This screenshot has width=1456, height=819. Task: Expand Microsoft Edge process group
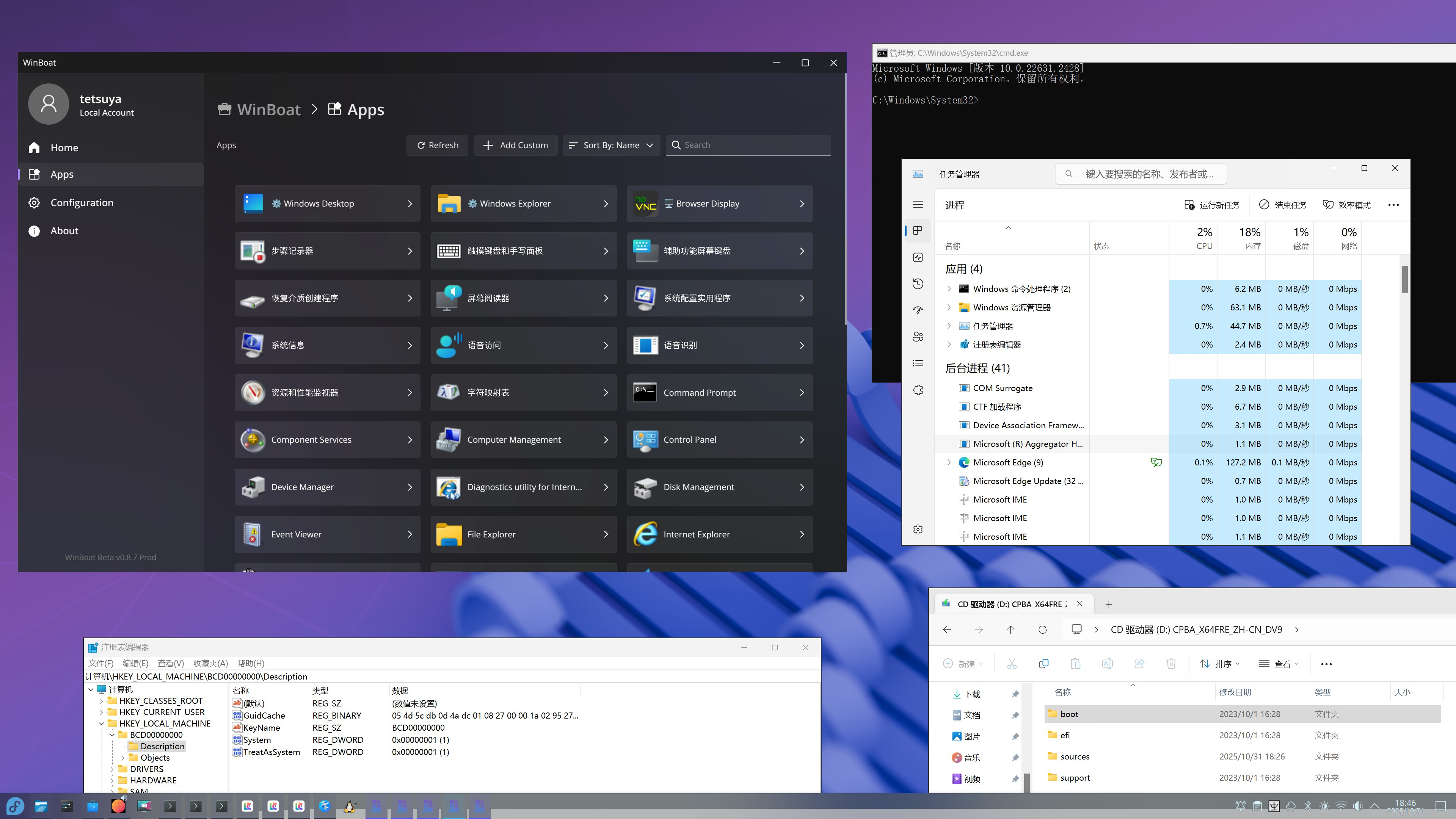(949, 462)
